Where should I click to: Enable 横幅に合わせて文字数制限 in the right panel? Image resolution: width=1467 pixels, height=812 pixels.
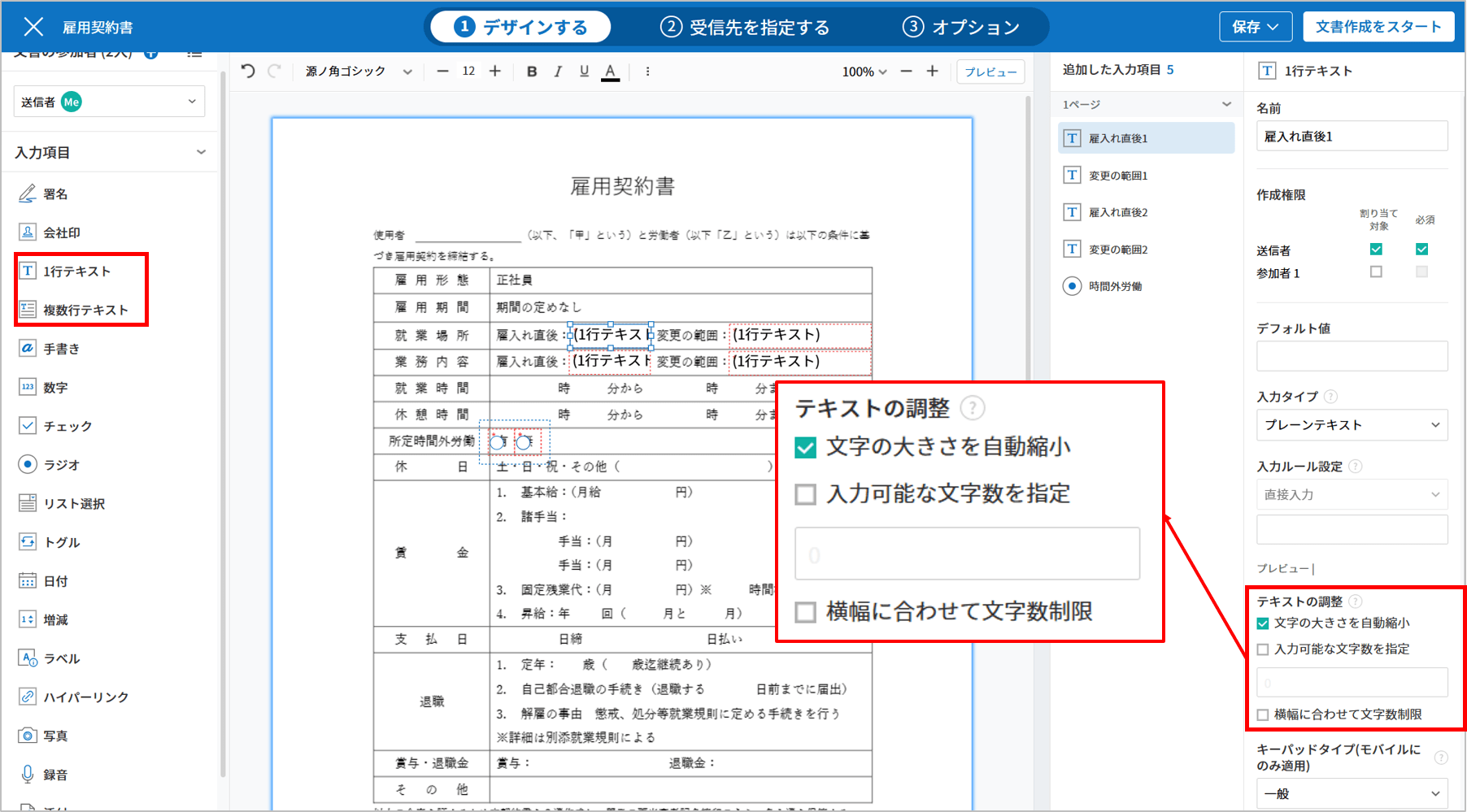pyautogui.click(x=1263, y=715)
